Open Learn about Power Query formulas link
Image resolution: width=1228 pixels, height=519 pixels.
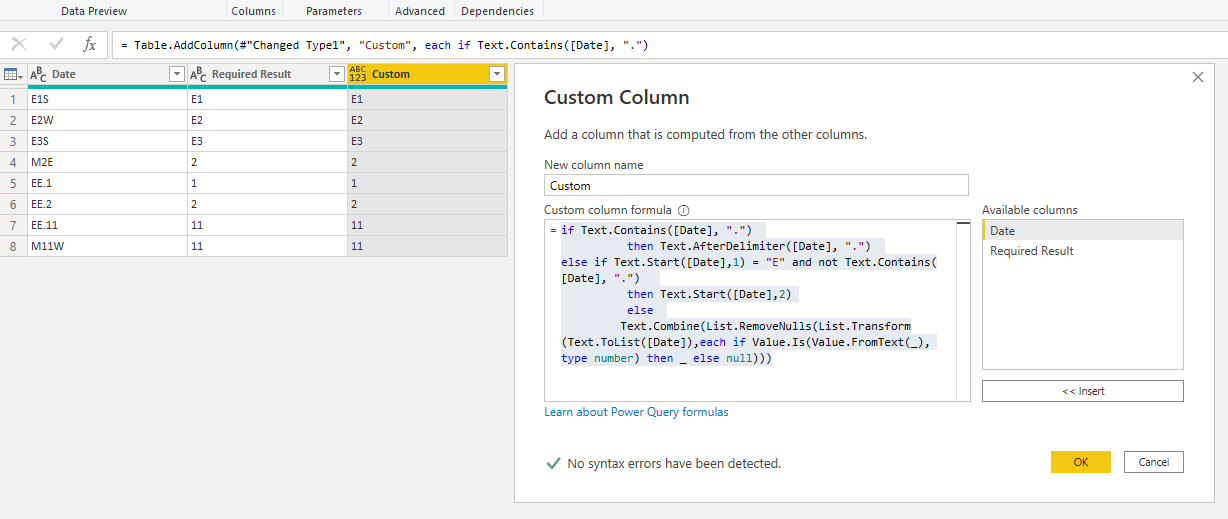(636, 412)
